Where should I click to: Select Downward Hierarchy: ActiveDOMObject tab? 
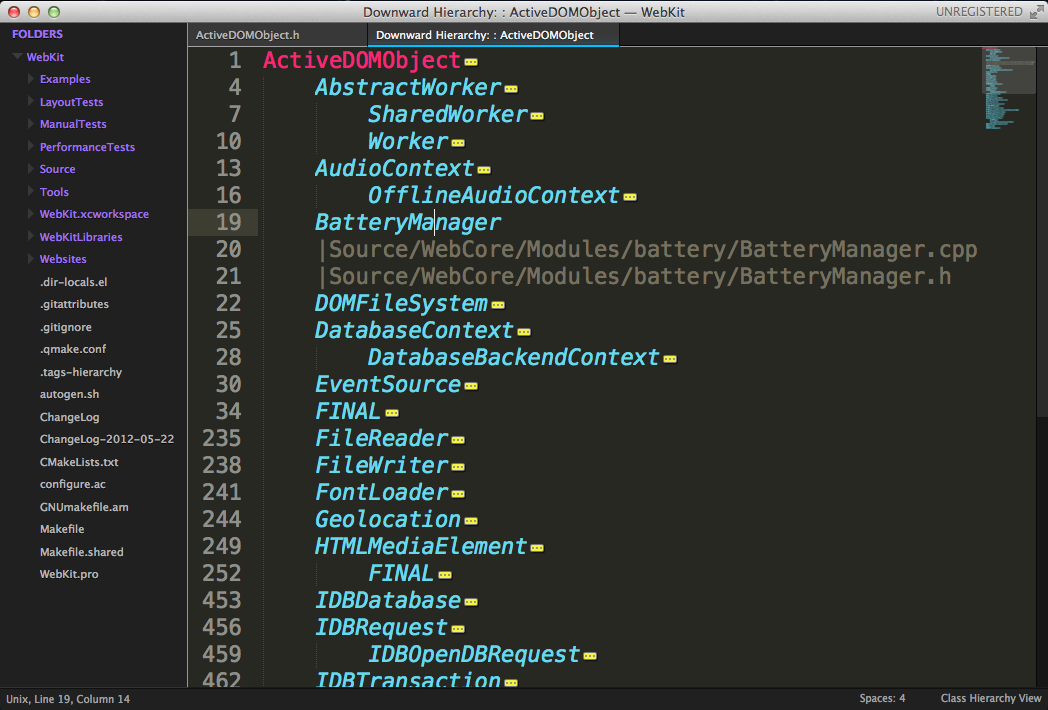click(493, 35)
